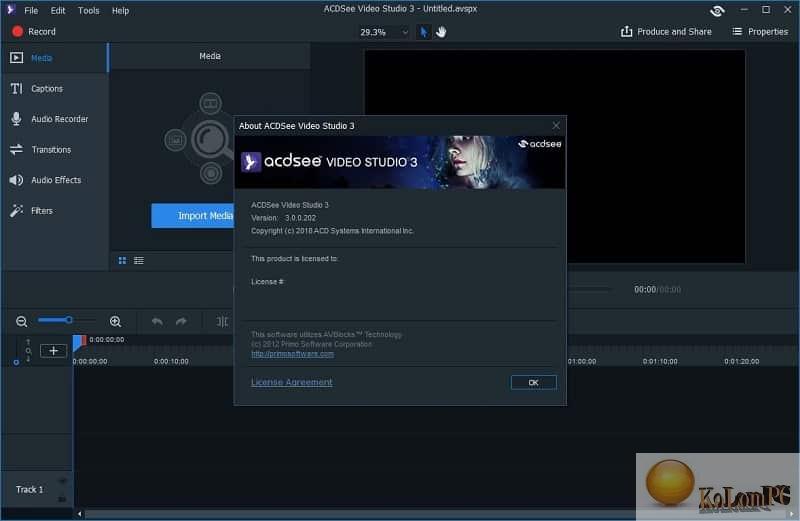800x521 pixels.
Task: Open the Edit menu
Action: pyautogui.click(x=58, y=10)
